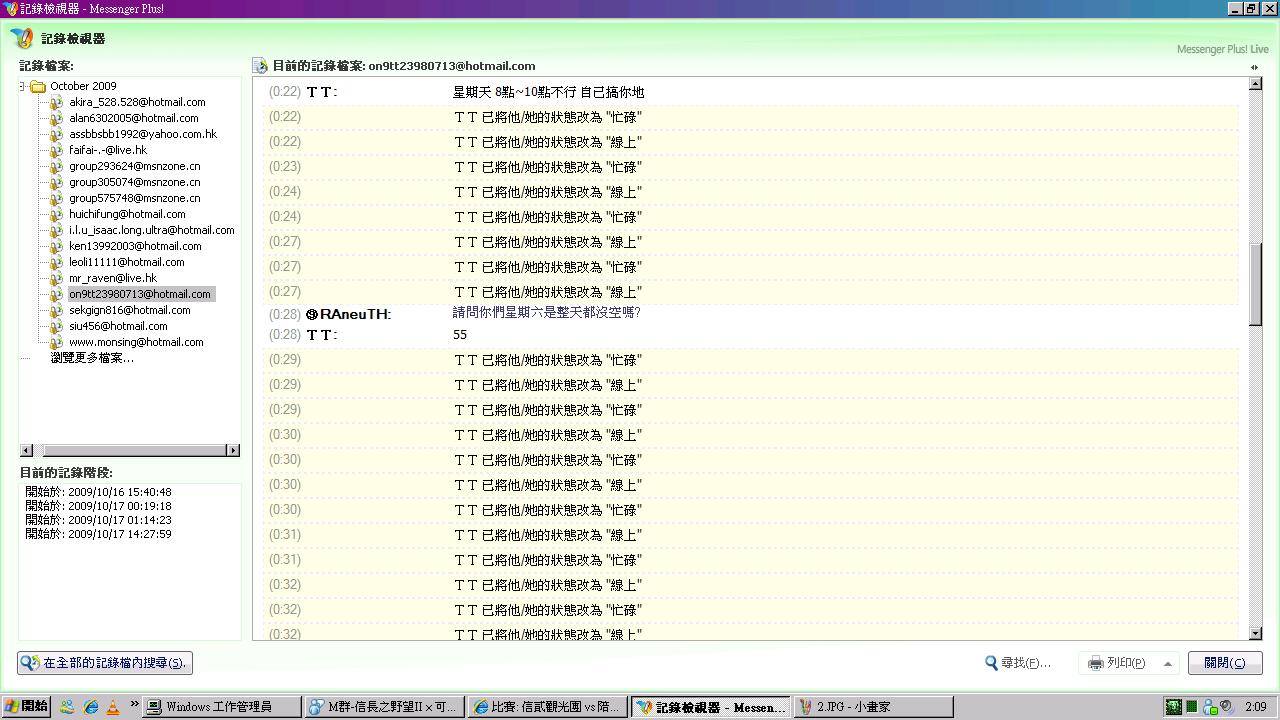Image resolution: width=1280 pixels, height=720 pixels.
Task: Click the 關閉(C) close button
Action: coord(1225,663)
